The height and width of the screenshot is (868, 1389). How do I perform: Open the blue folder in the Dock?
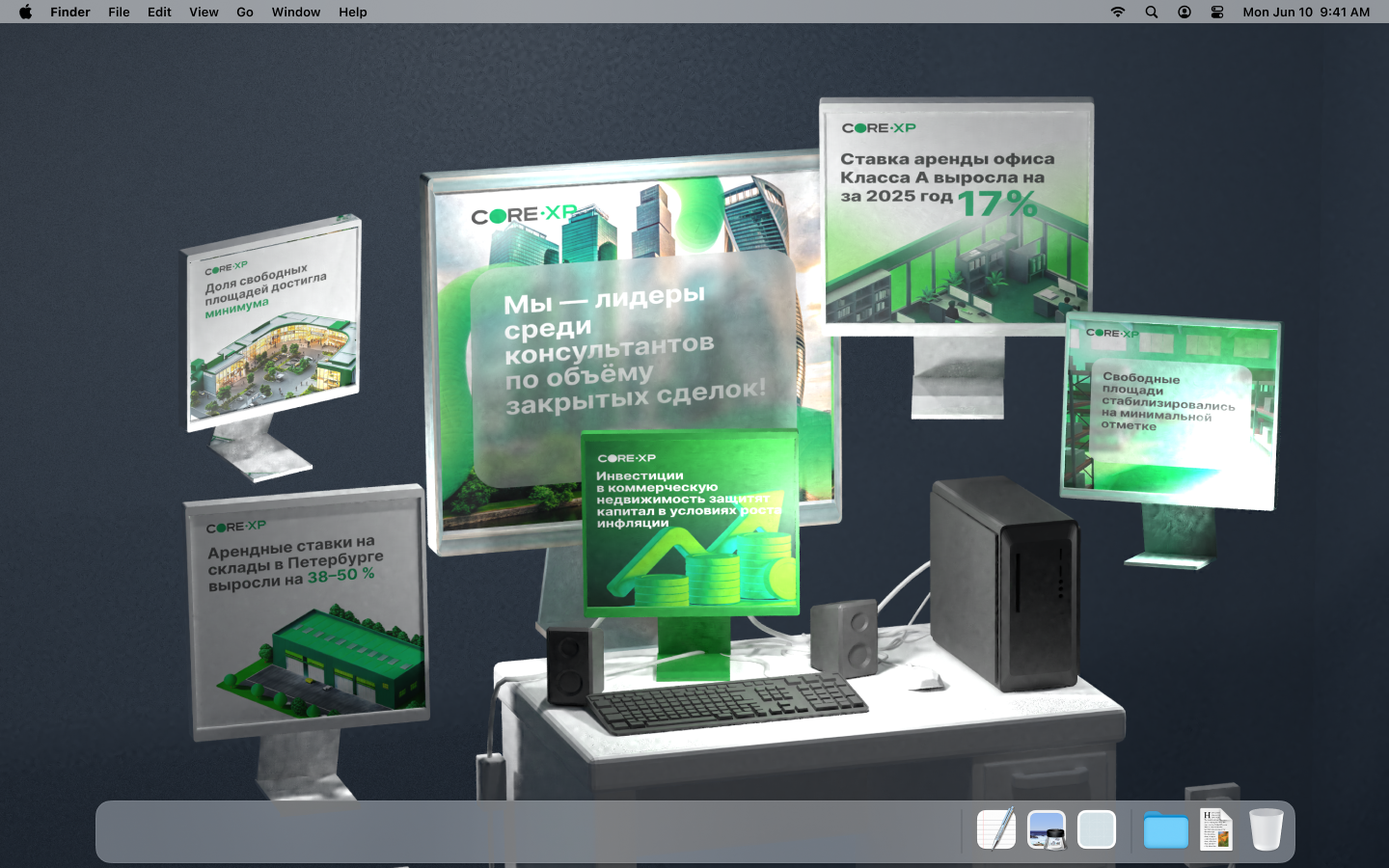[1166, 829]
